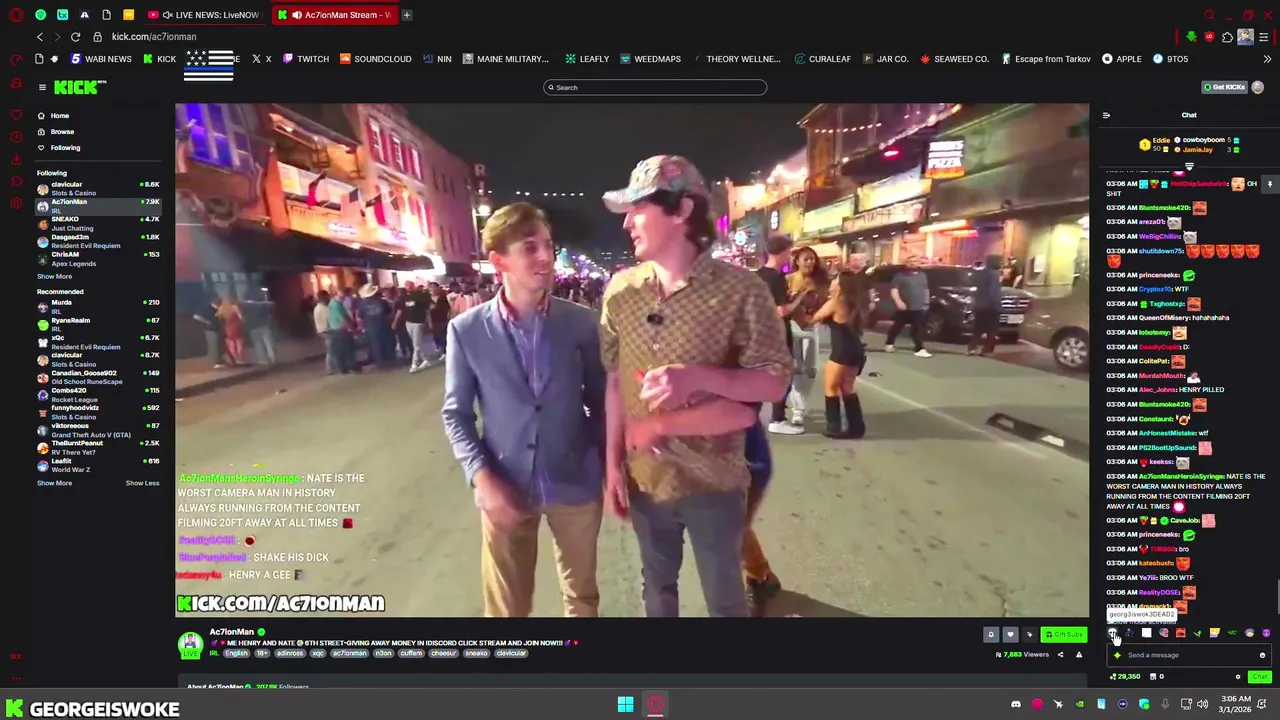Open xQc channel in Recommended list
The image size is (1280, 720).
coord(98,342)
